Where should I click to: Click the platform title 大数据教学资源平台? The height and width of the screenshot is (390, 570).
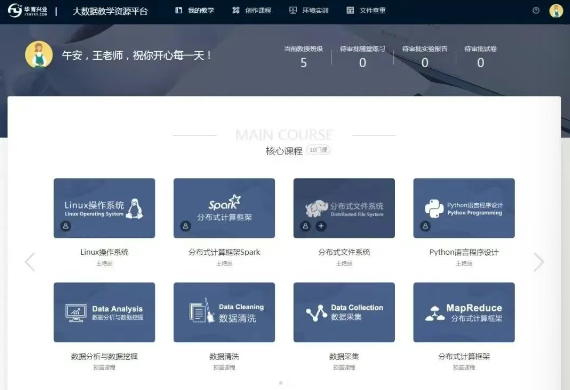point(110,11)
